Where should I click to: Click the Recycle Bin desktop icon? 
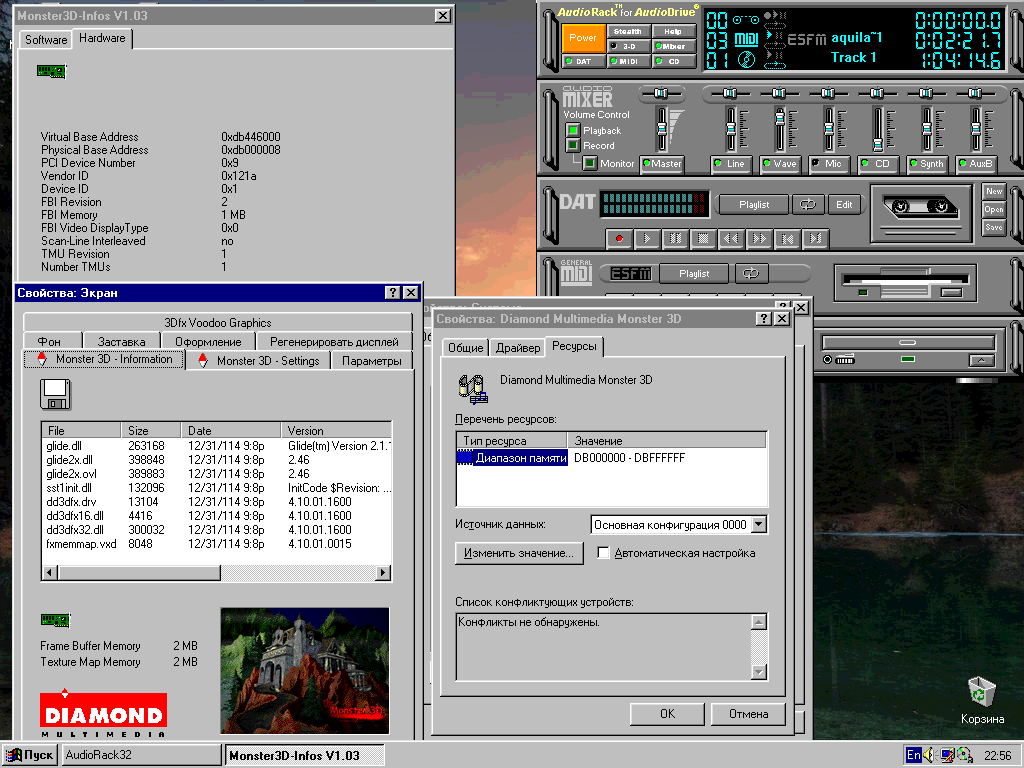tap(981, 692)
